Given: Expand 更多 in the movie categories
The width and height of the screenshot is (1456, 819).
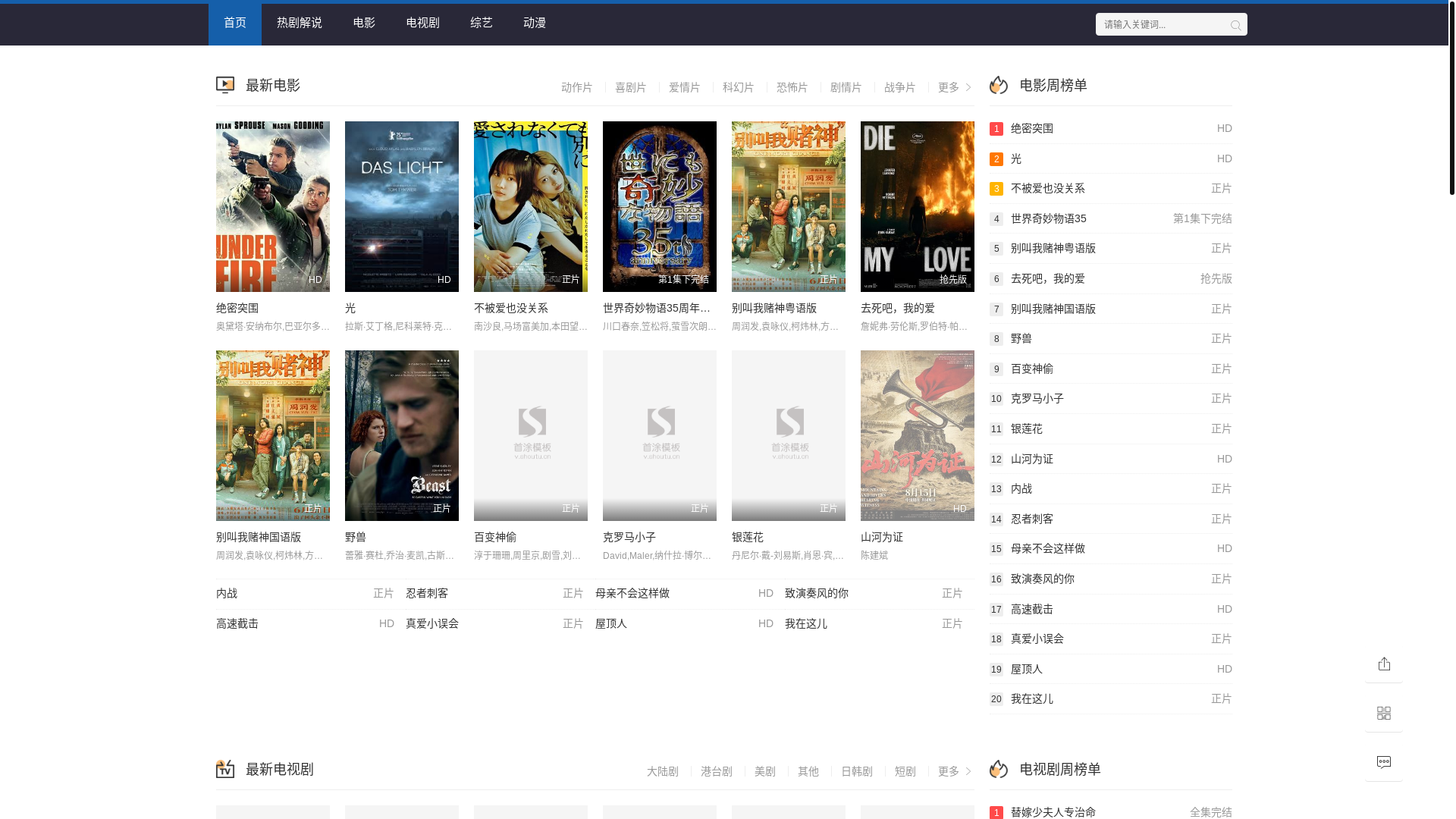Looking at the screenshot, I should pyautogui.click(x=955, y=88).
